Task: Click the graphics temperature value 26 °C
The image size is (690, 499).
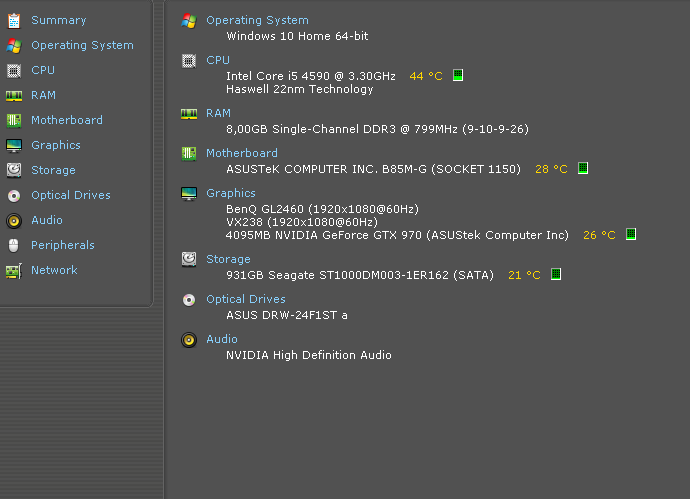Action: pos(599,235)
